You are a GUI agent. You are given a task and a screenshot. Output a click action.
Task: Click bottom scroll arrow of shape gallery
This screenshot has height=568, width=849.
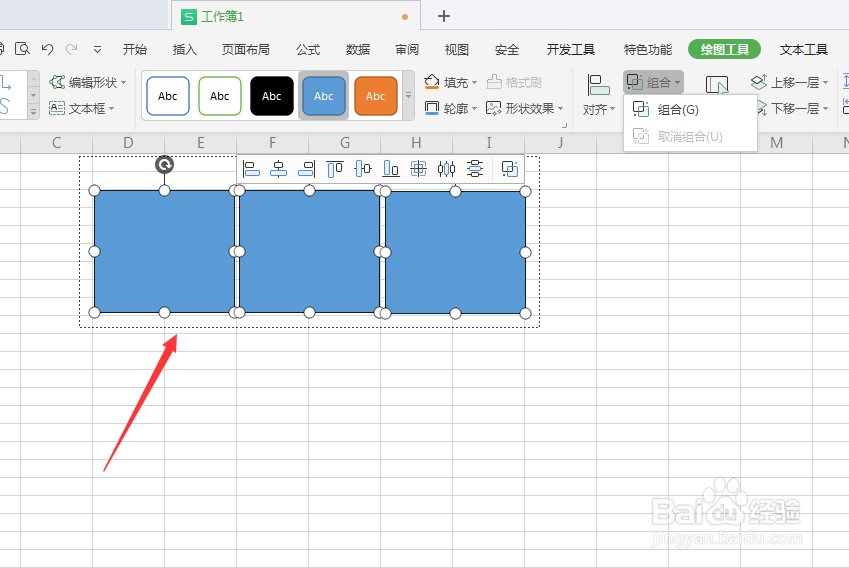33,112
